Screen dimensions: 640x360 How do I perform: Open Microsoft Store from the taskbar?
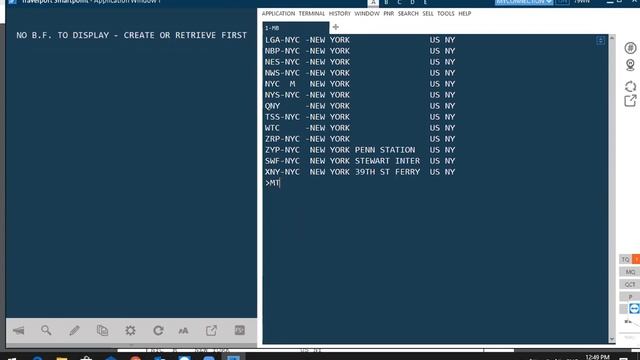[86, 358]
